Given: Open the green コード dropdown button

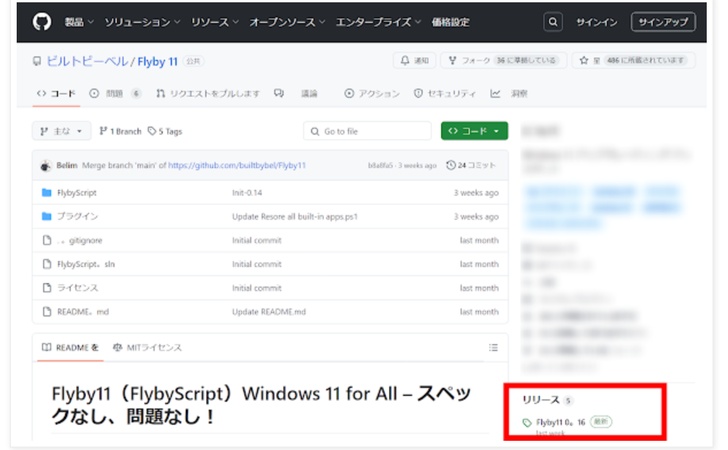Looking at the screenshot, I should click(474, 131).
